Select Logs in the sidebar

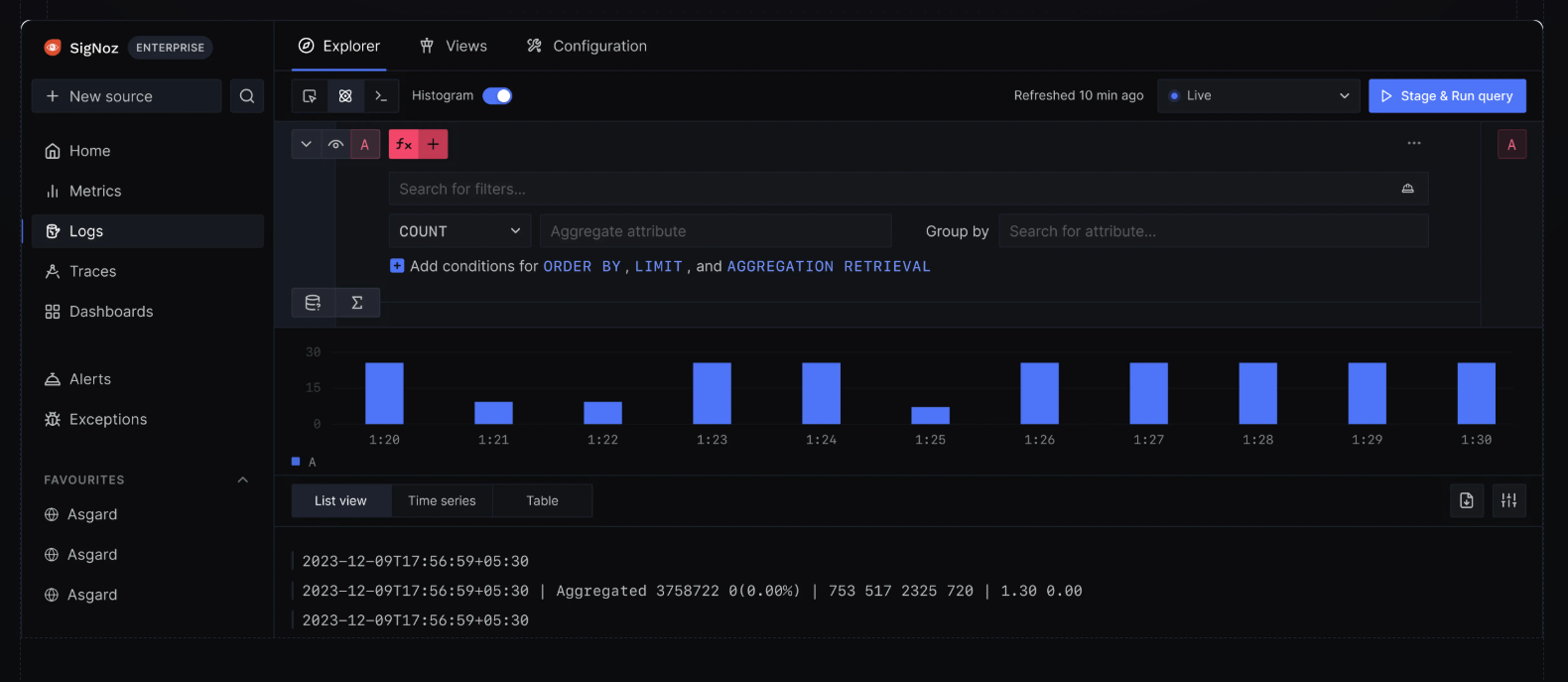click(x=147, y=231)
